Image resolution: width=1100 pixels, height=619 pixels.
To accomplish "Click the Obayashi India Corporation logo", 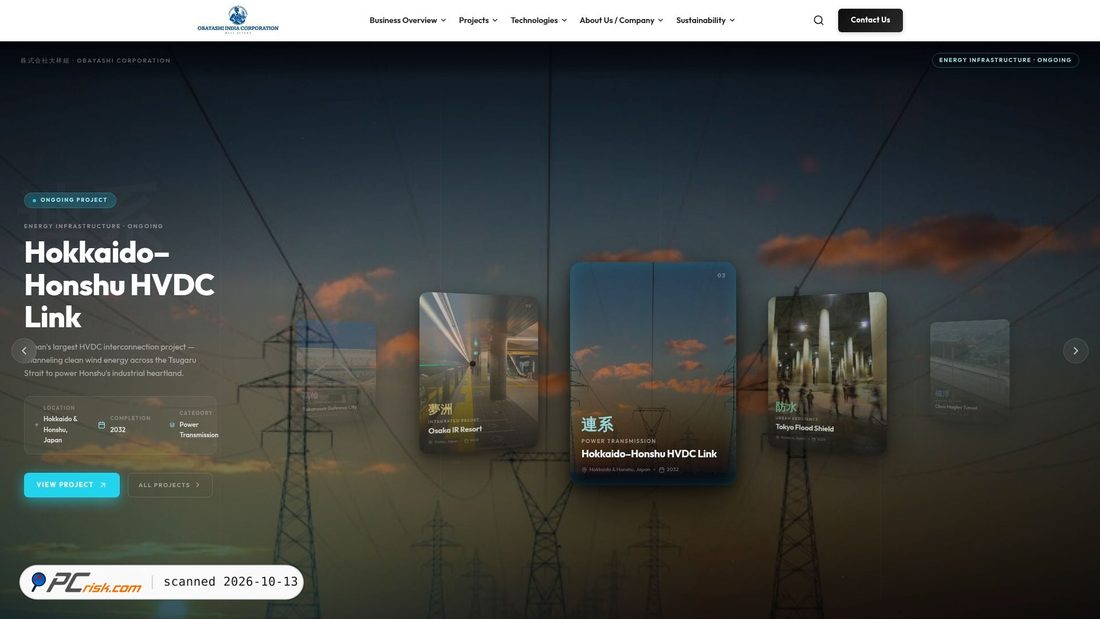I will click(238, 20).
